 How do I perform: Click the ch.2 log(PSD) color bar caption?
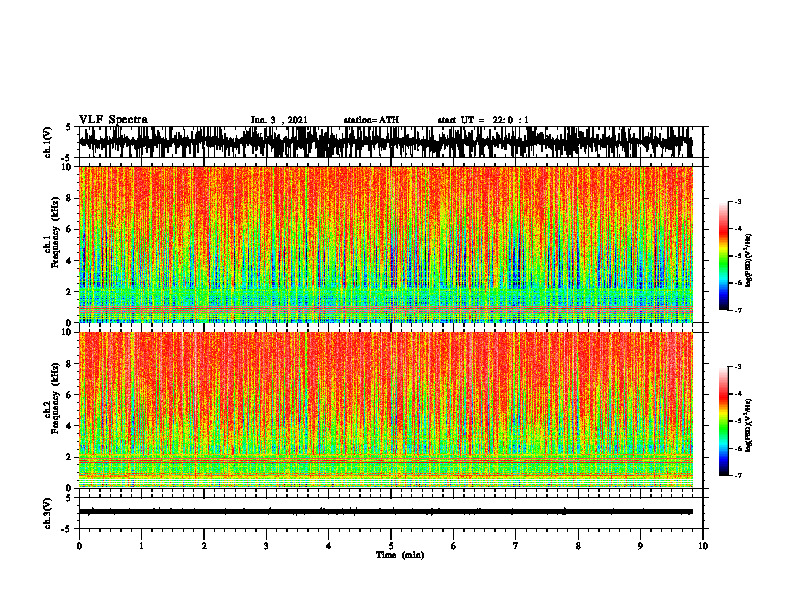[749, 426]
